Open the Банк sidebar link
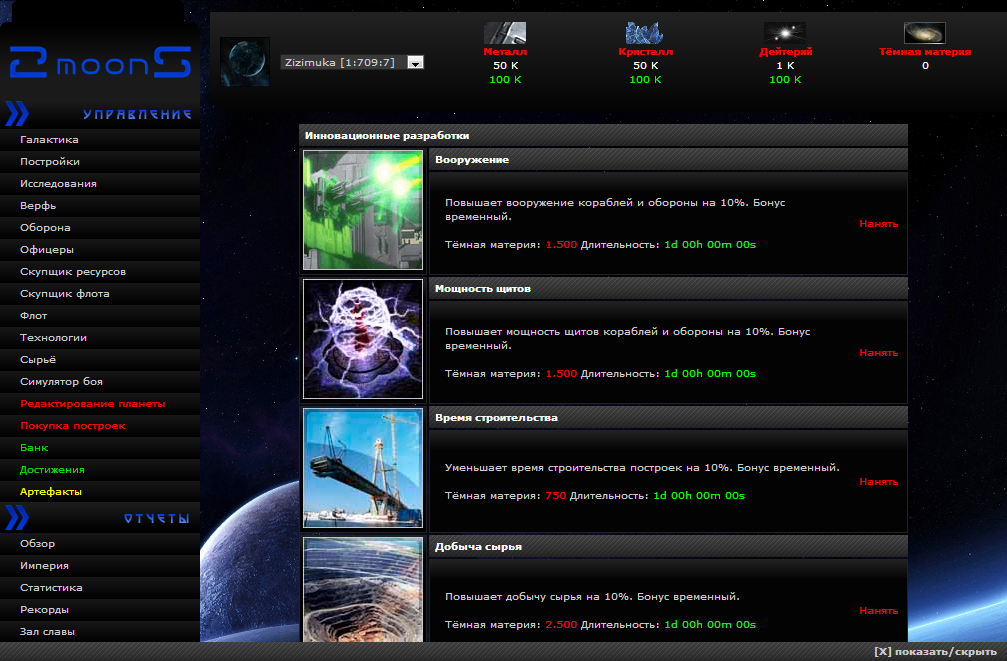Viewport: 1007px width, 661px height. (34, 448)
